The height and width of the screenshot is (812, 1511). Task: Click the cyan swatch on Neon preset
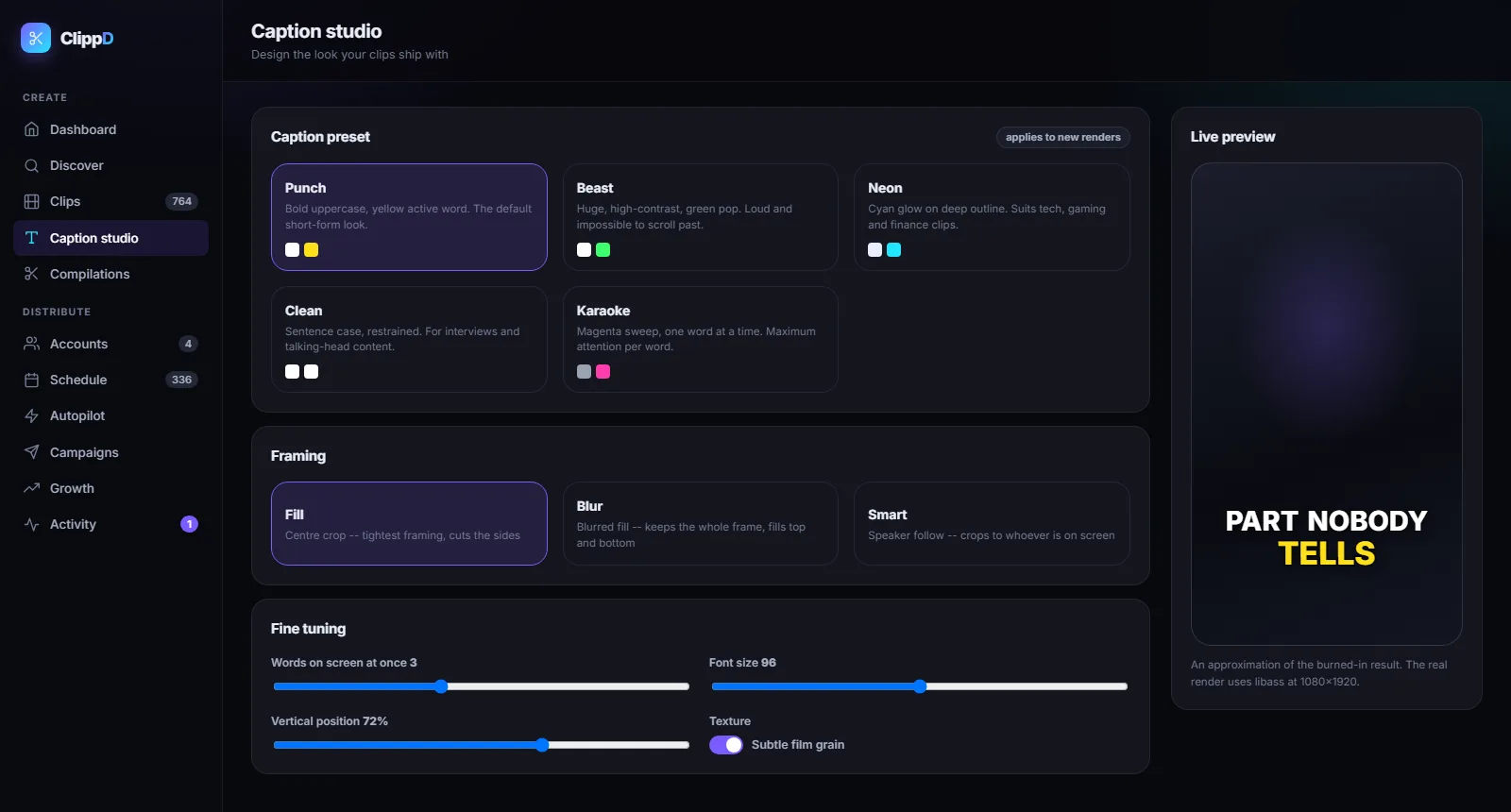894,250
